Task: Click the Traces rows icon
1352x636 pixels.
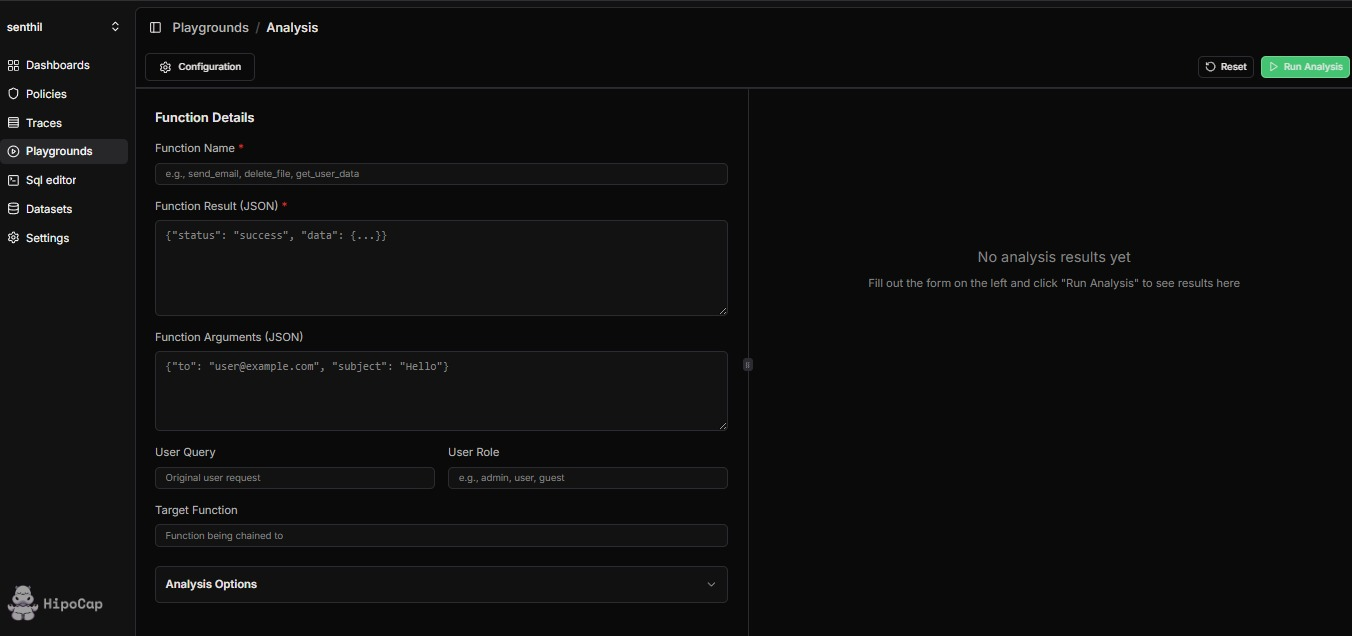Action: (x=13, y=123)
